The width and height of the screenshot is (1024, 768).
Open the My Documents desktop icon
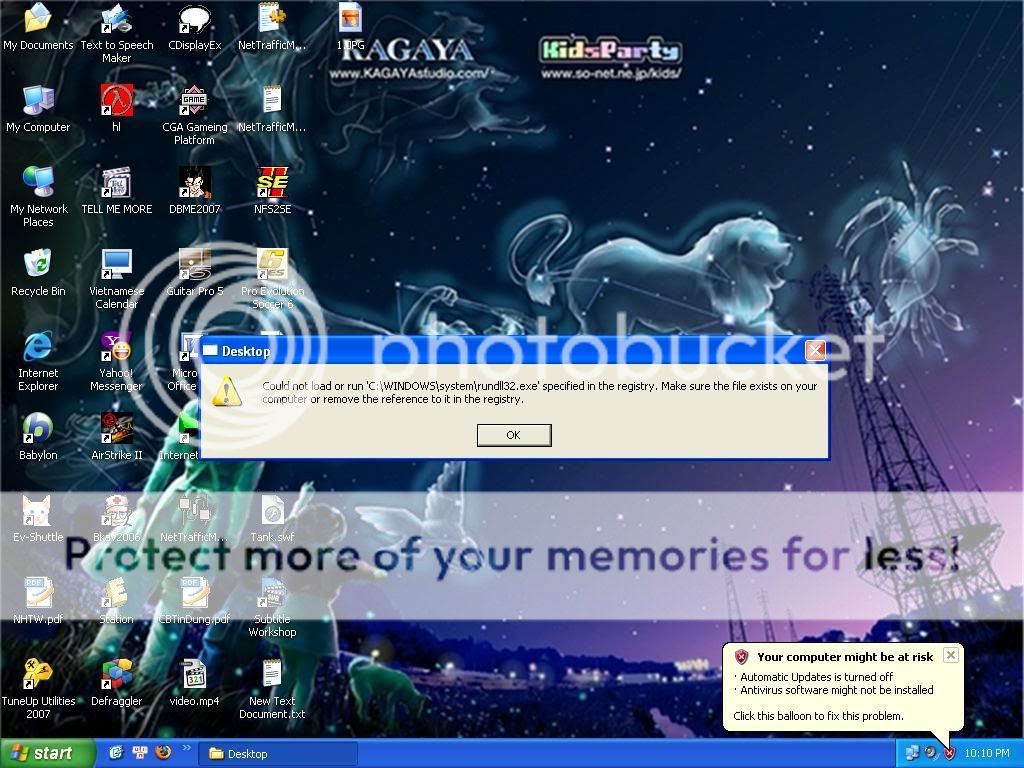pos(38,26)
